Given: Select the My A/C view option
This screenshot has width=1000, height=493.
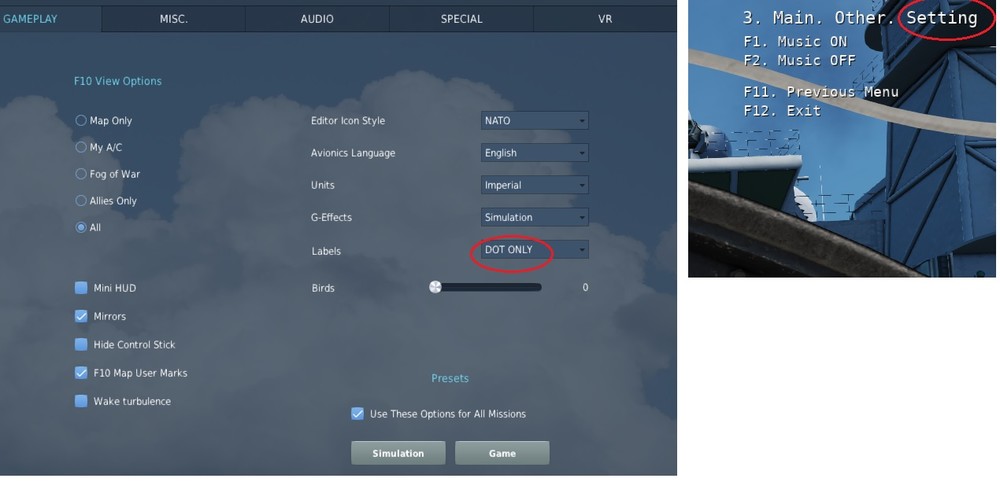Looking at the screenshot, I should [x=81, y=147].
